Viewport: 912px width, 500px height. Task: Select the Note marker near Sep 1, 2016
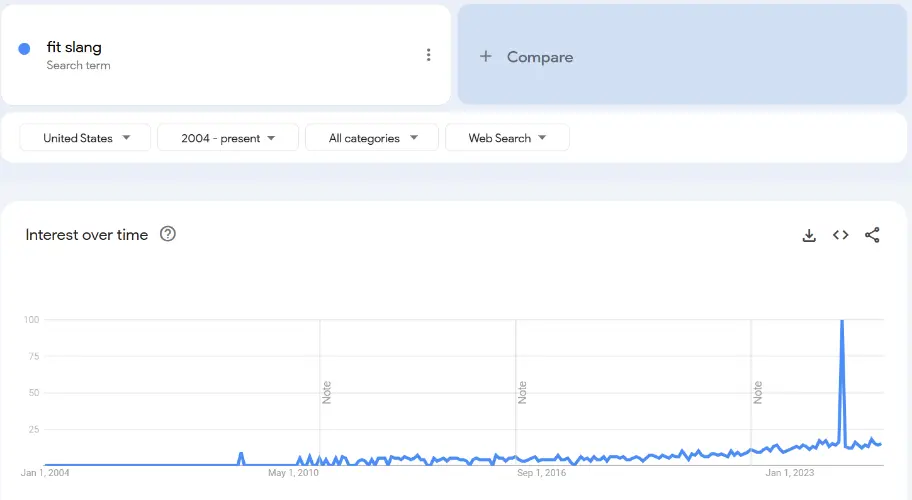522,392
